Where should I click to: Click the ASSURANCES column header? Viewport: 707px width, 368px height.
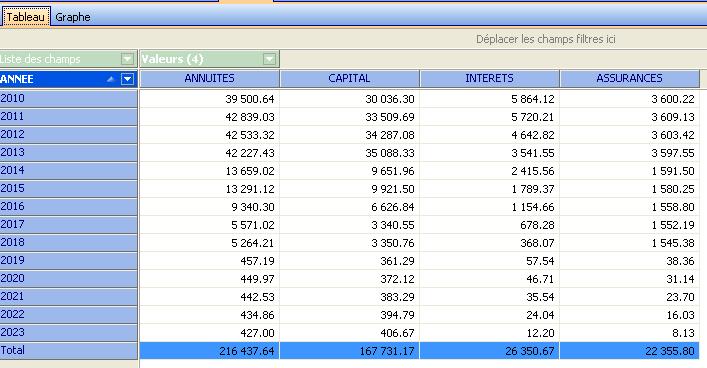[x=629, y=78]
